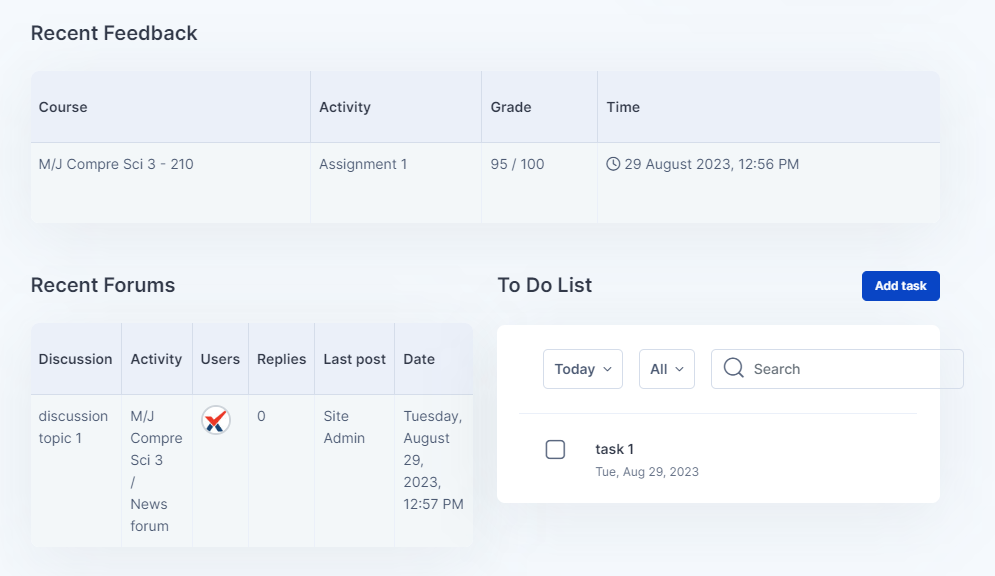Screen dimensions: 995x576
Task: Click the Discussion column header
Action: pos(75,359)
